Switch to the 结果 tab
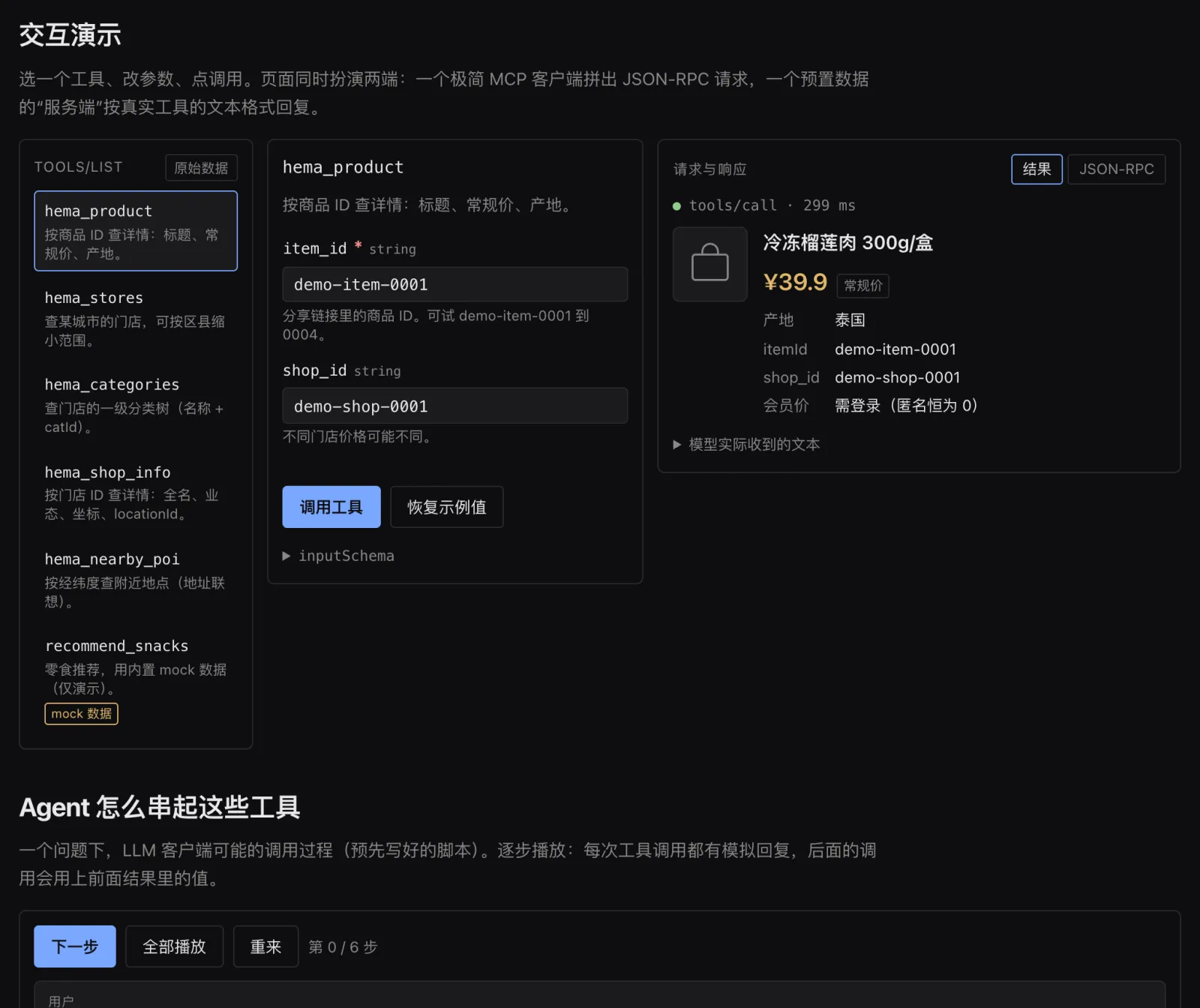 (1036, 169)
